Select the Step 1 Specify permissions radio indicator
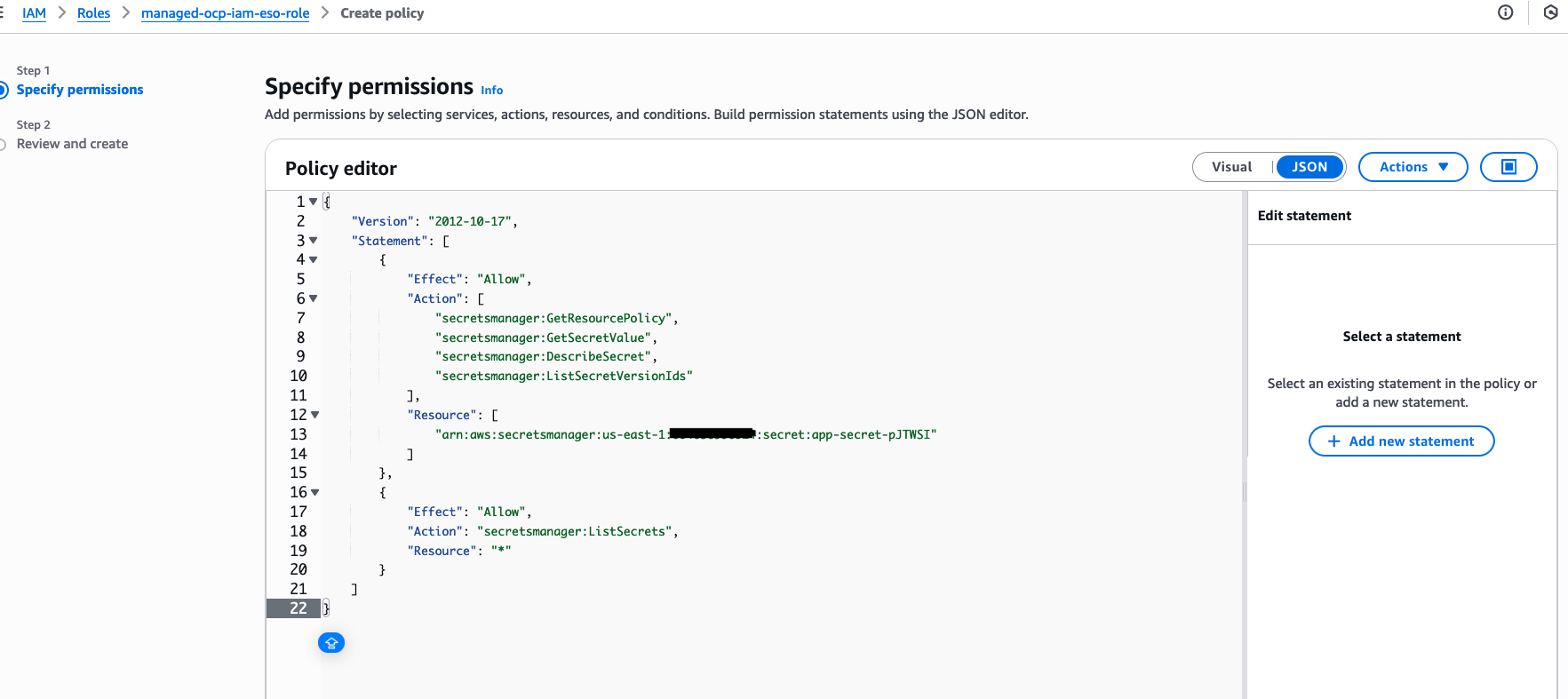The image size is (1568, 699). (x=3, y=90)
